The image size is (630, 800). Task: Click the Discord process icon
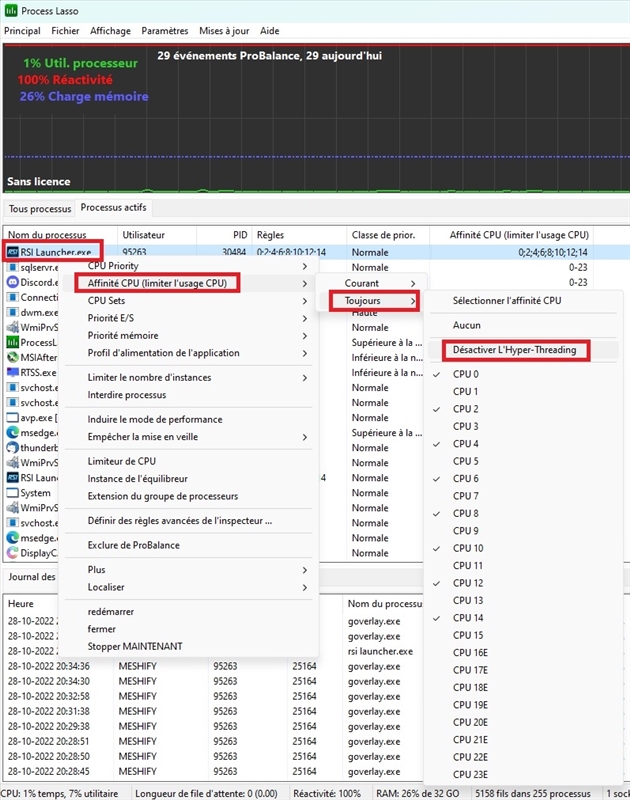coord(13,283)
